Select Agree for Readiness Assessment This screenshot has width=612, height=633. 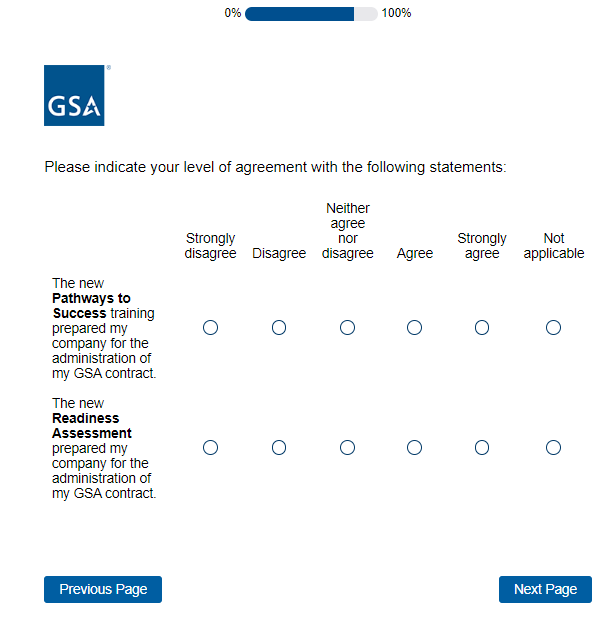tap(414, 448)
